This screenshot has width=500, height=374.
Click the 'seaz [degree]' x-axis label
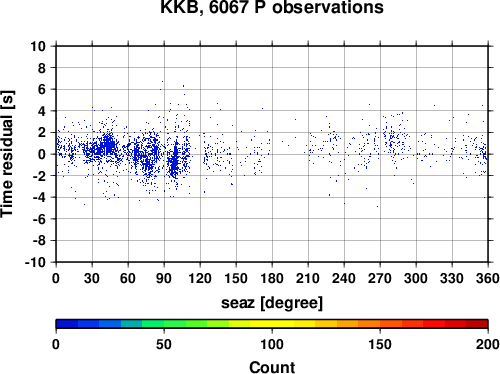coord(272,303)
